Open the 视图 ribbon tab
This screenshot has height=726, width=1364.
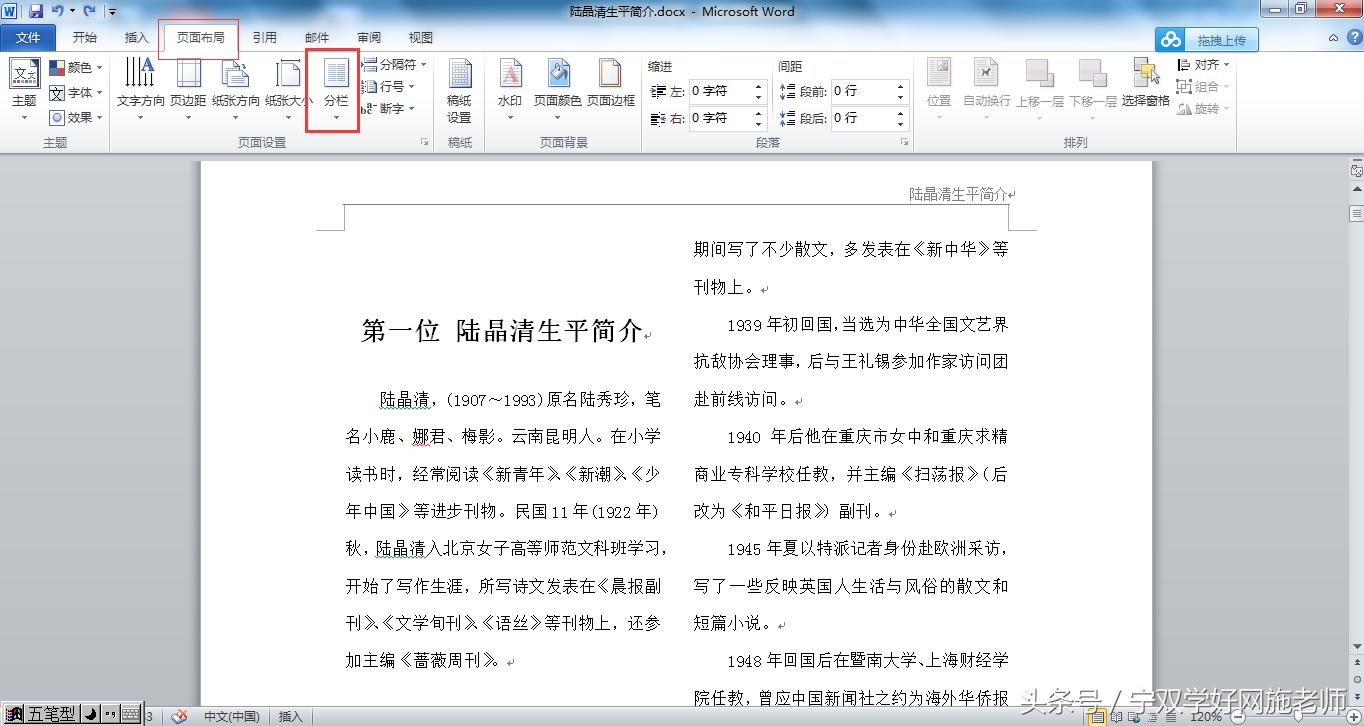[420, 37]
